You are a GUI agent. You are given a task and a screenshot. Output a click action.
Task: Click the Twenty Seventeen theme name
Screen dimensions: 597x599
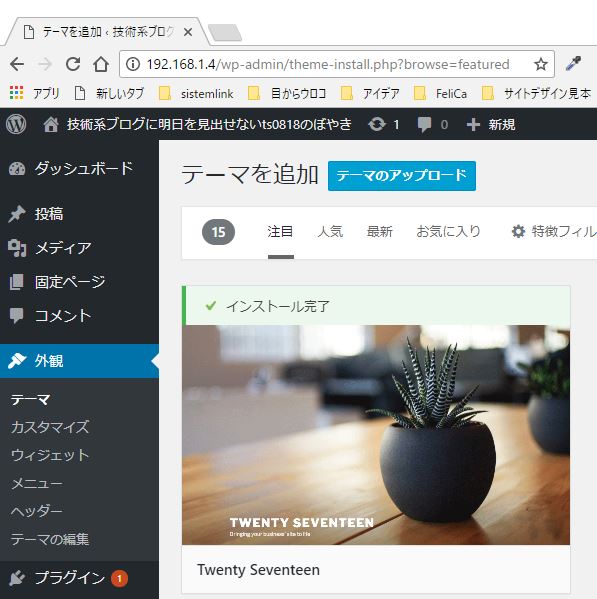click(259, 570)
